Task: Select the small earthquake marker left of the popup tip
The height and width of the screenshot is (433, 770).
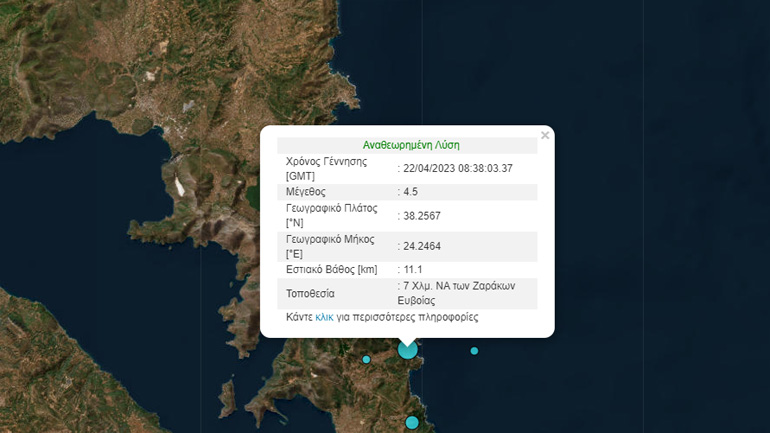Action: pos(366,359)
